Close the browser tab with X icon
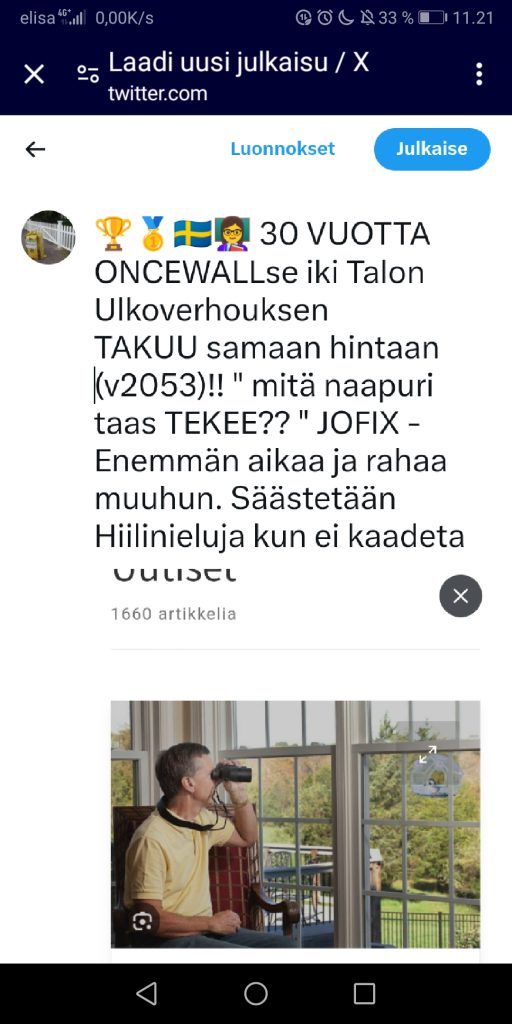This screenshot has width=512, height=1024. click(34, 74)
